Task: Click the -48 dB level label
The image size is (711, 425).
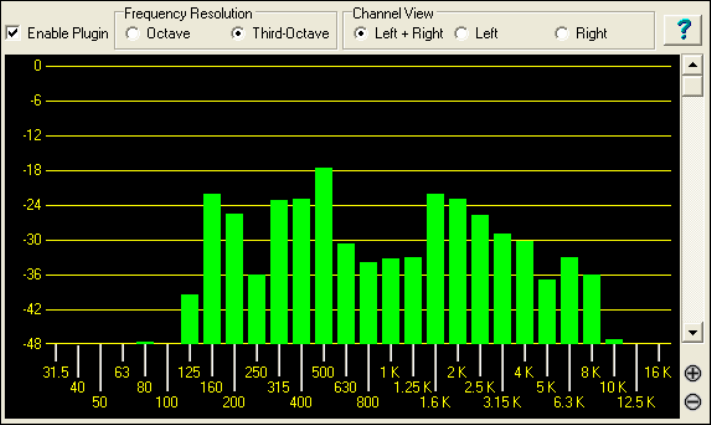Action: [x=32, y=344]
